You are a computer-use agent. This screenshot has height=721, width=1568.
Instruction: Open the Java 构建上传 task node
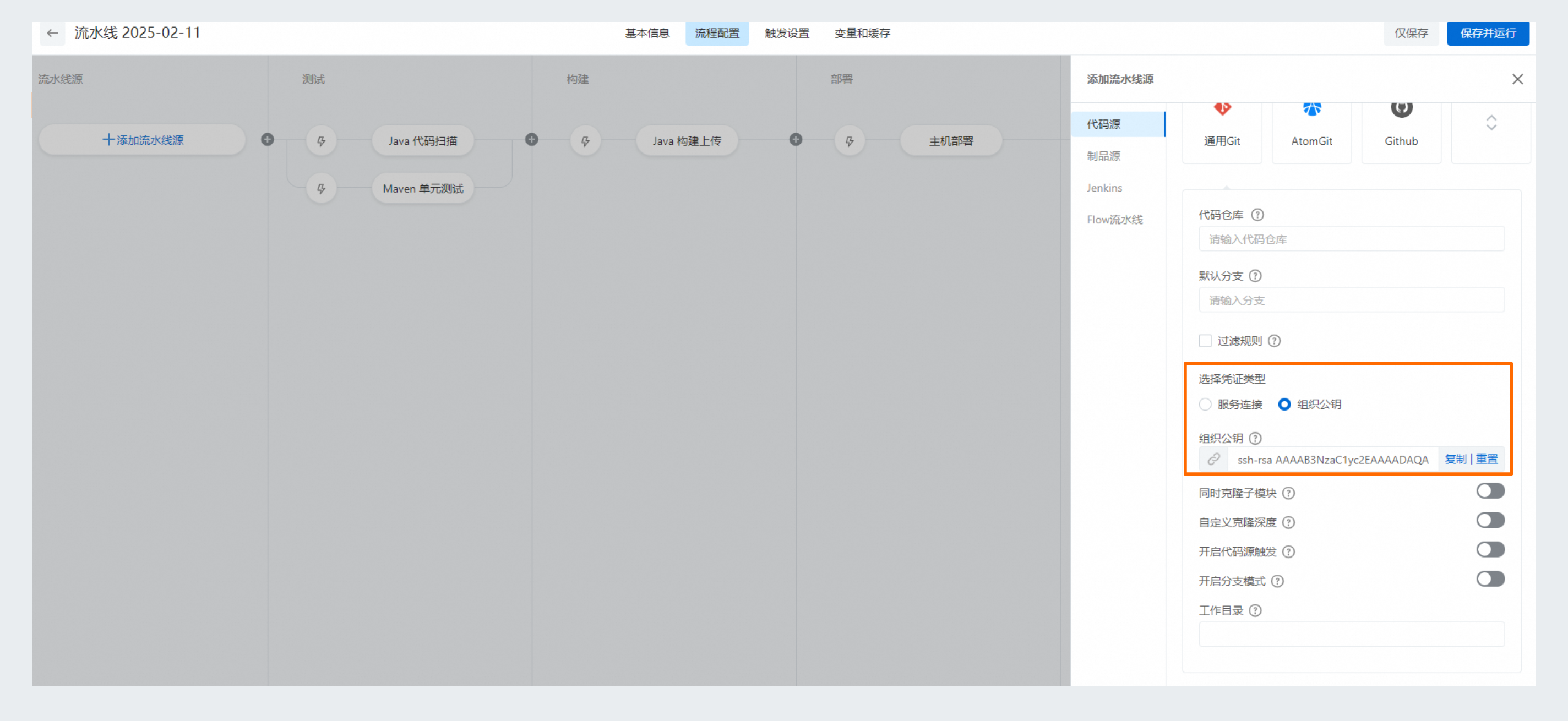pos(687,141)
